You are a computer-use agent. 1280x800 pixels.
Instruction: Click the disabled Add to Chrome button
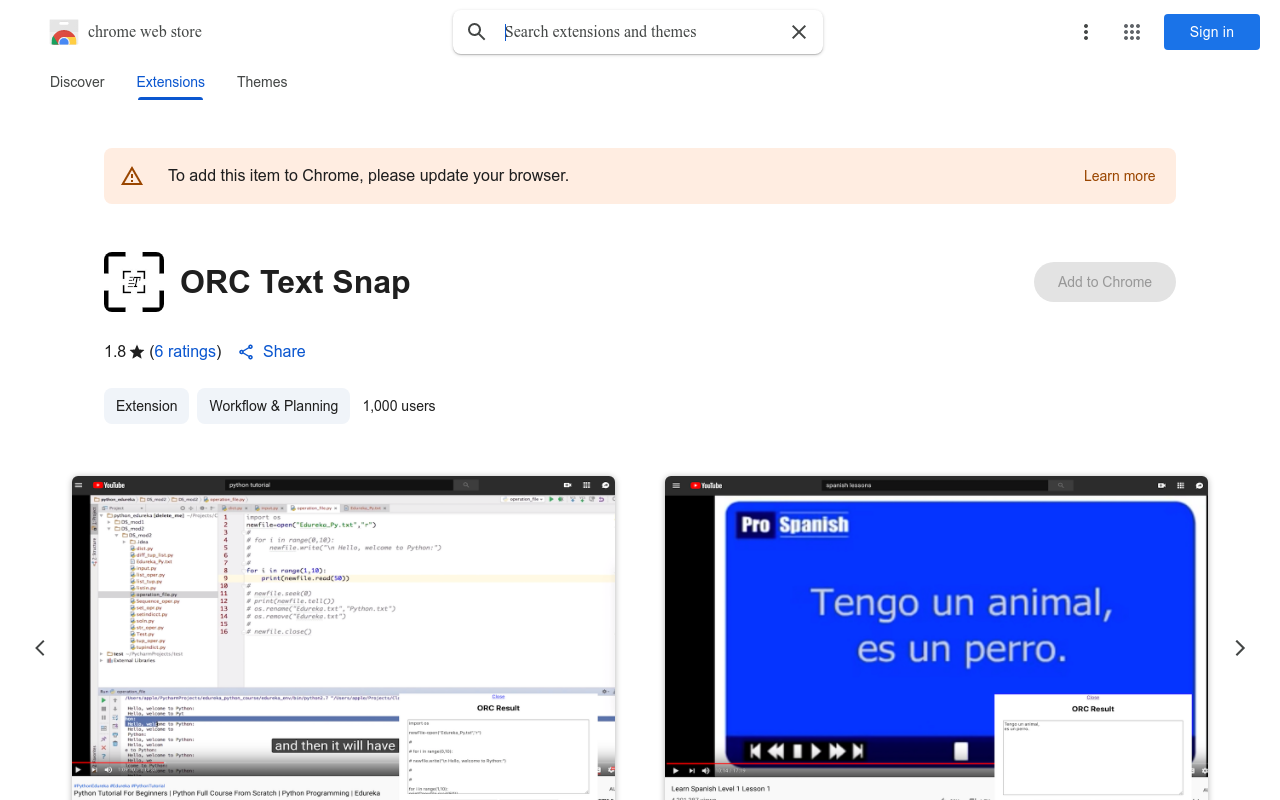(x=1105, y=282)
